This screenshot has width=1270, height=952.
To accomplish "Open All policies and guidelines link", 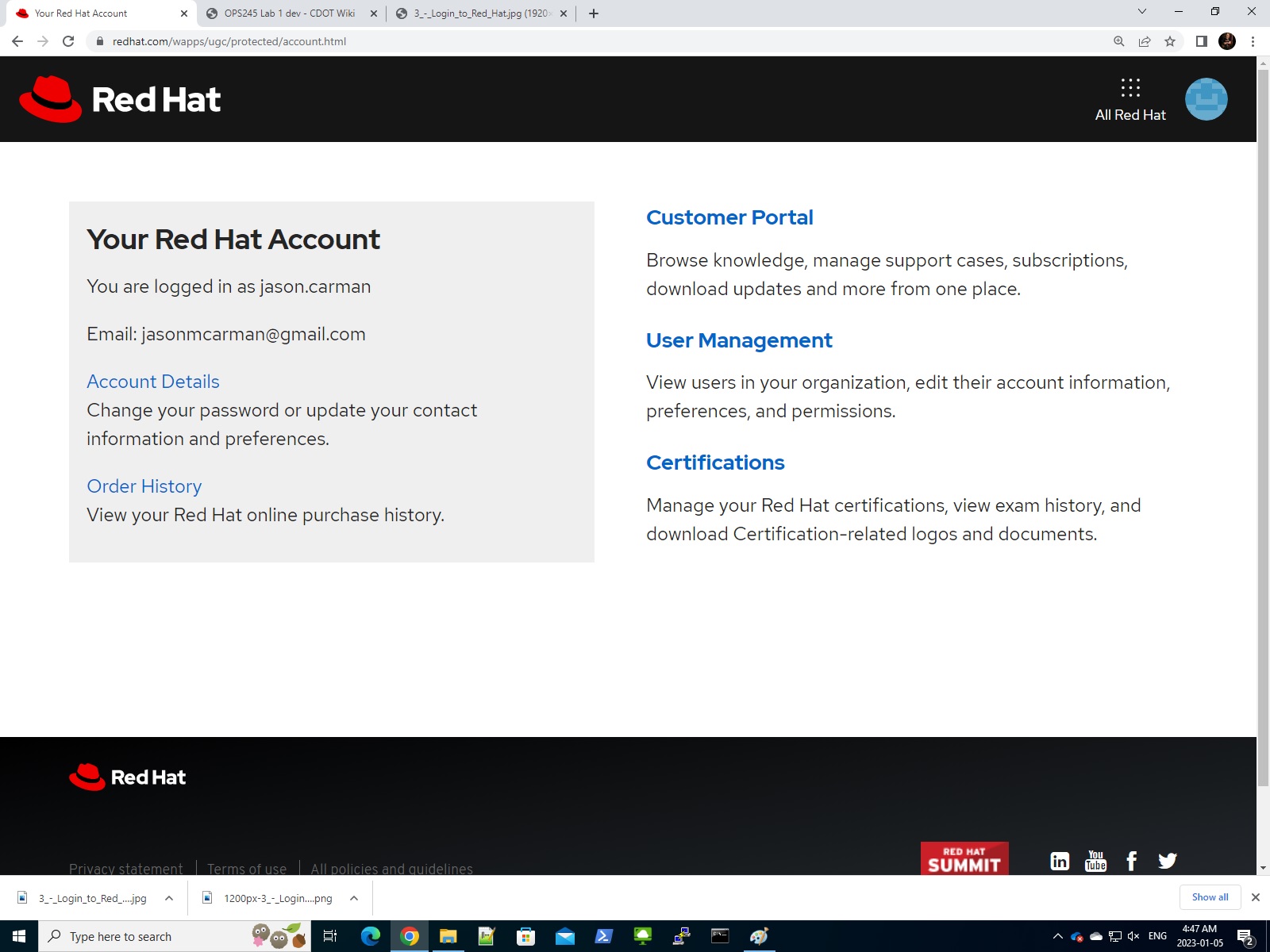I will pyautogui.click(x=392, y=869).
